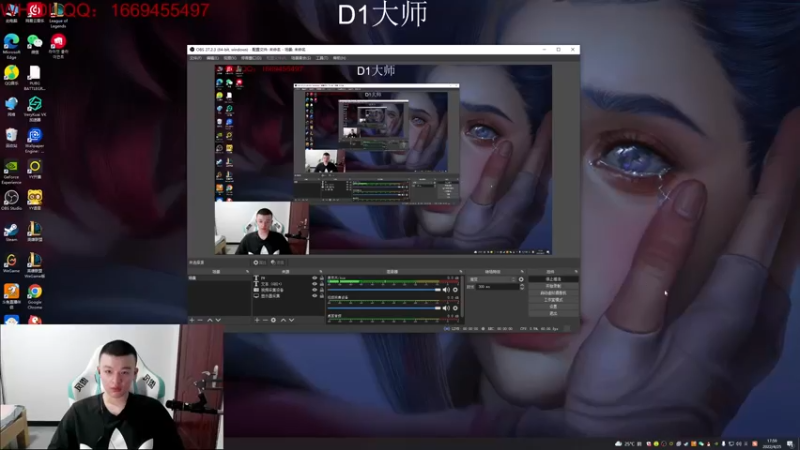Open the 滤镜 filters button above sources

click(x=278, y=262)
